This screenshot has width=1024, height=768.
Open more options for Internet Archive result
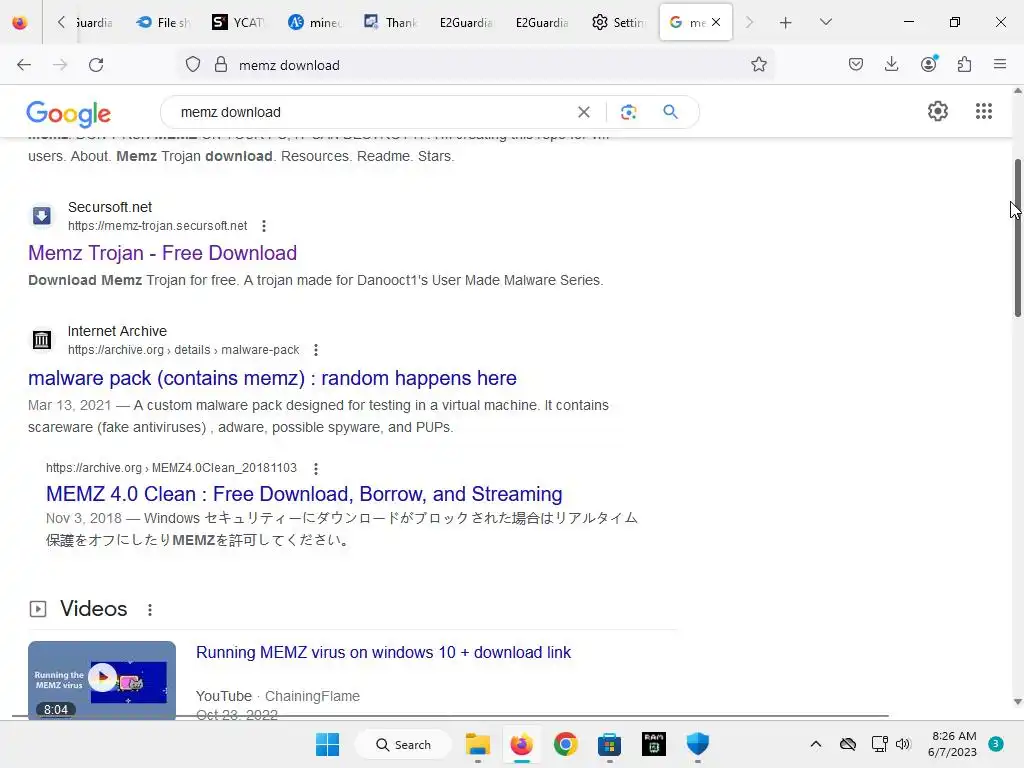316,350
